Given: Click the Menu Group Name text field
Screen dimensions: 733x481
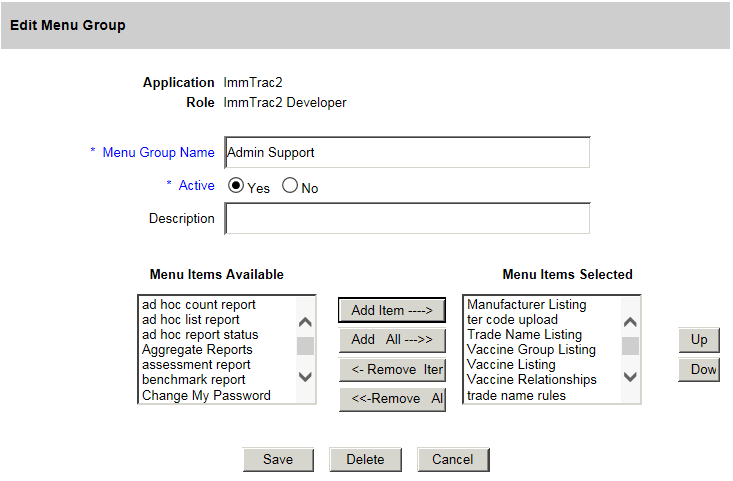Looking at the screenshot, I should click(407, 152).
